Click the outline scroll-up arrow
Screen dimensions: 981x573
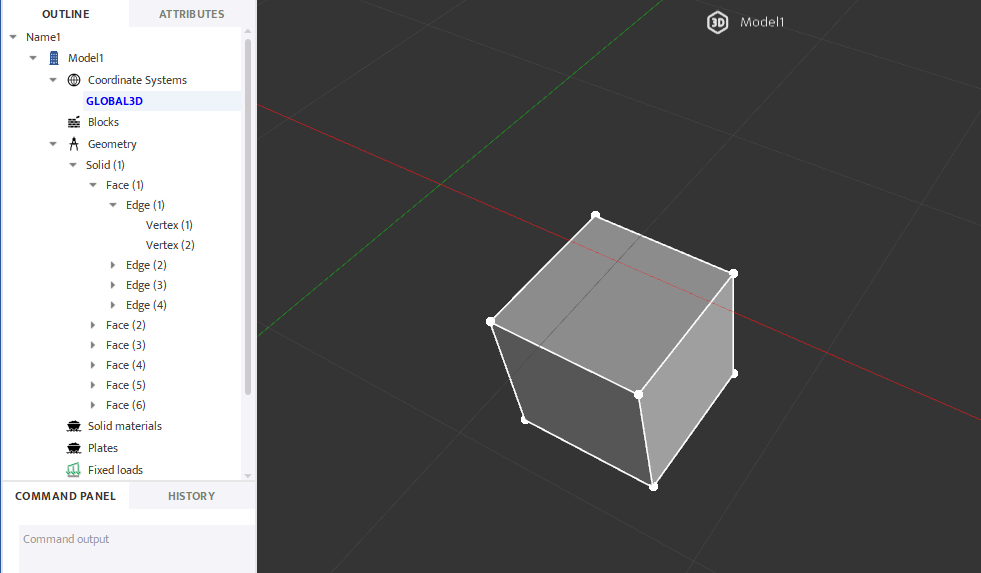click(x=248, y=31)
